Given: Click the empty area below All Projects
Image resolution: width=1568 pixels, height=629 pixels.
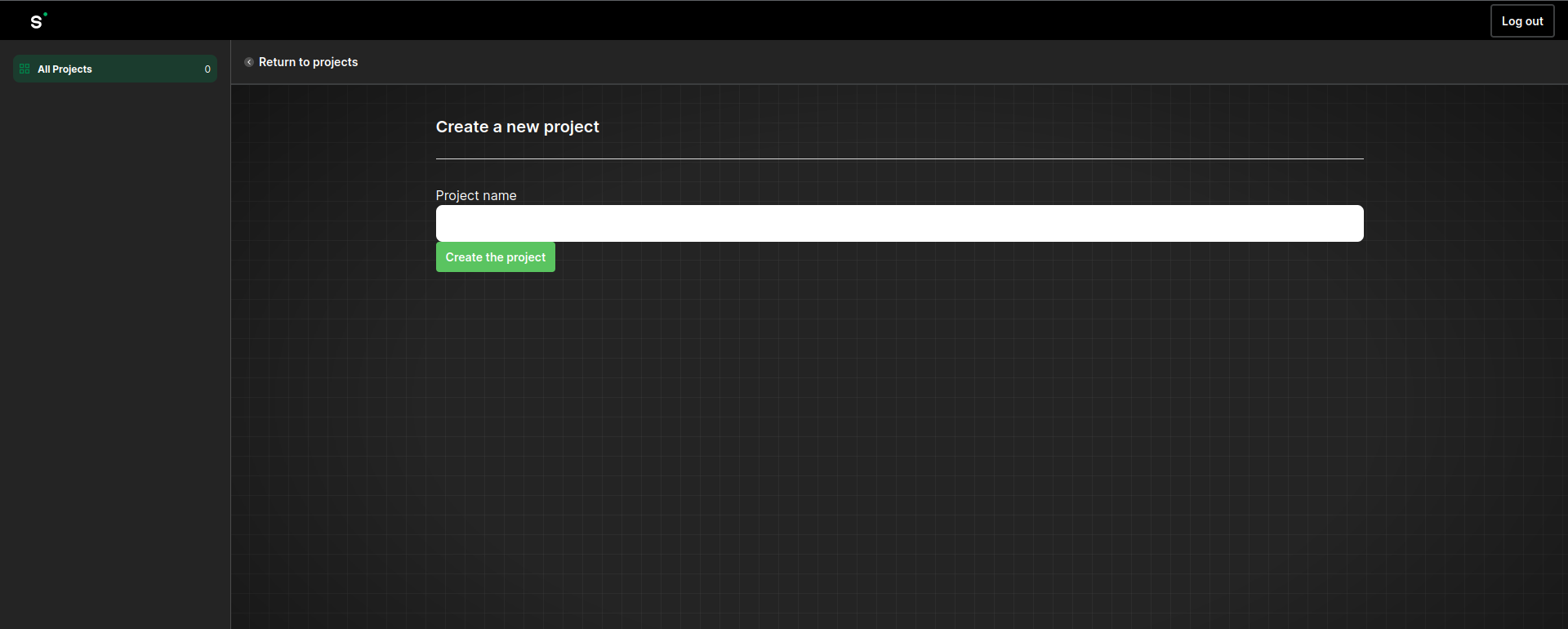Looking at the screenshot, I should tap(114, 327).
